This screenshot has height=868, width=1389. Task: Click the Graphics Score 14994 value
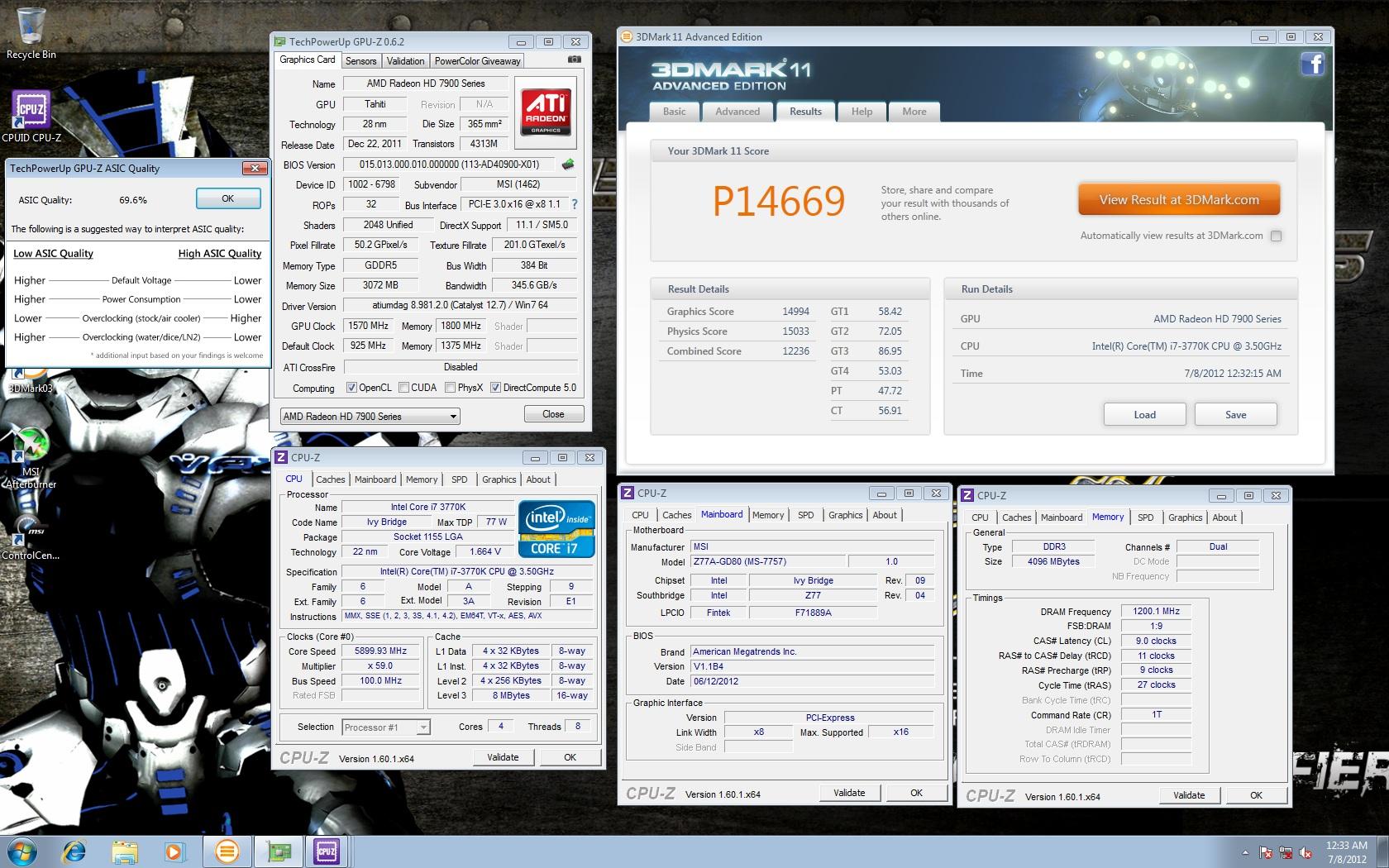point(795,312)
